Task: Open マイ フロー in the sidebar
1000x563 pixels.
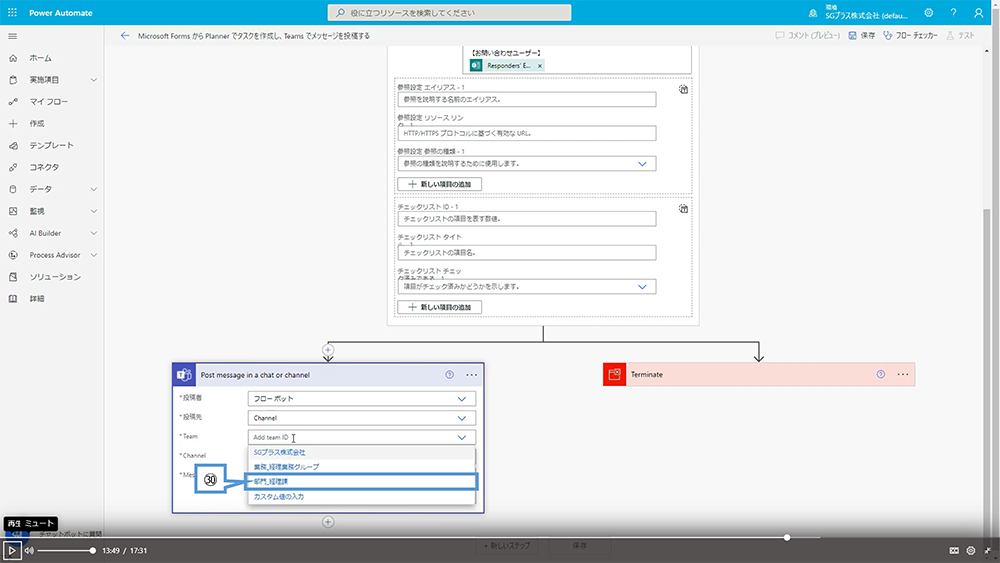Action: (x=48, y=101)
